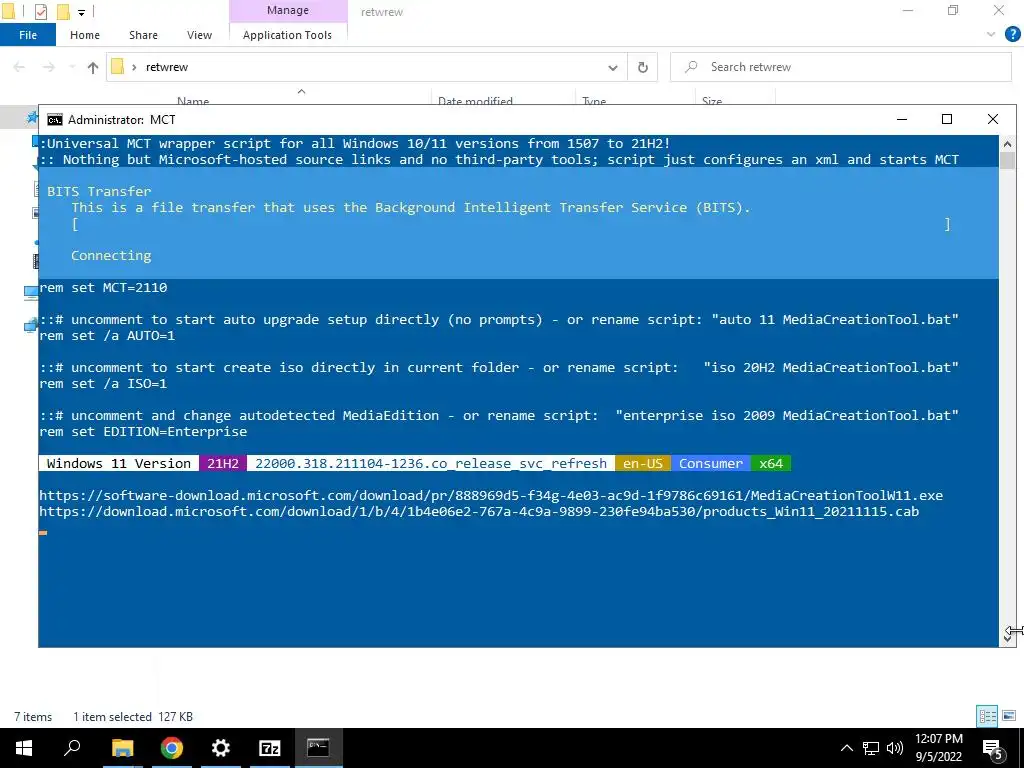Expand address bar history dropdown

coord(613,67)
